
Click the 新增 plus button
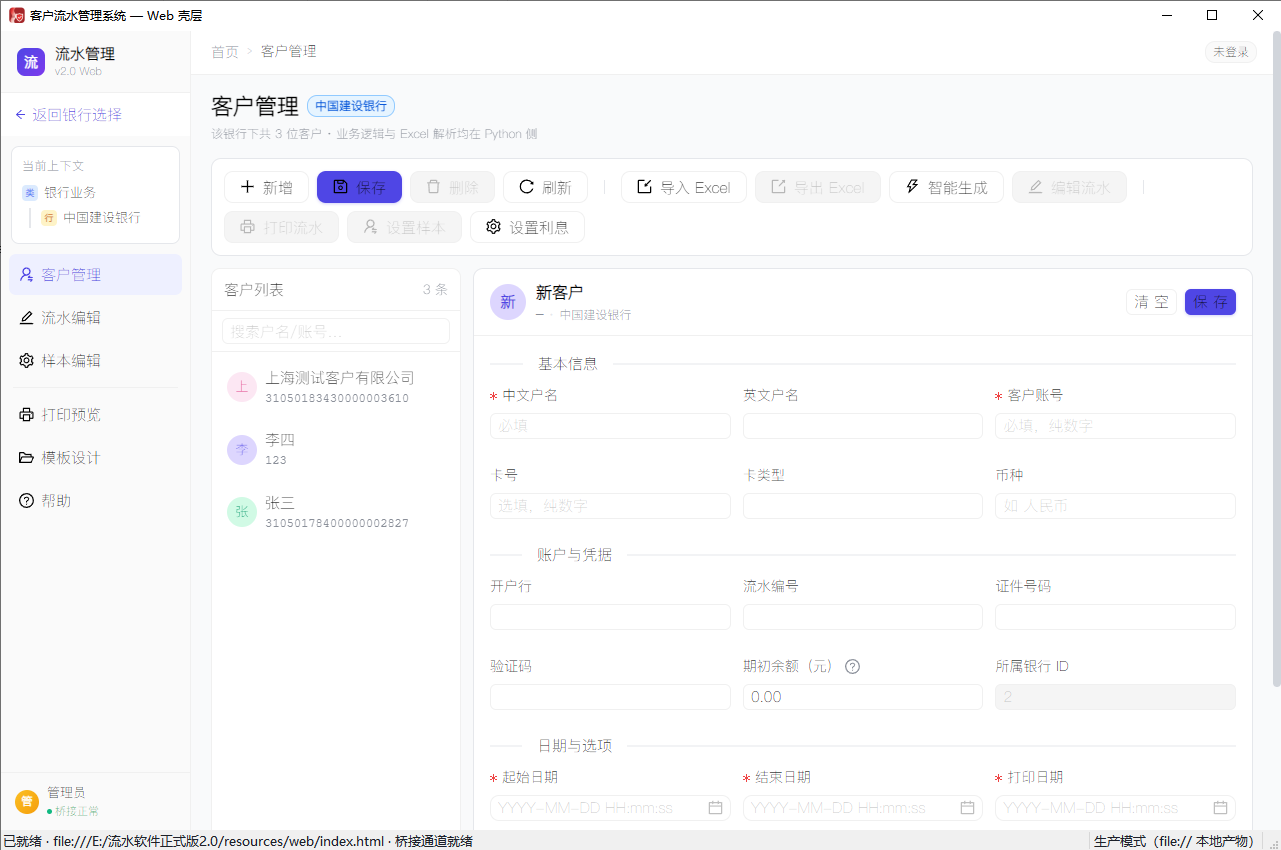click(266, 187)
